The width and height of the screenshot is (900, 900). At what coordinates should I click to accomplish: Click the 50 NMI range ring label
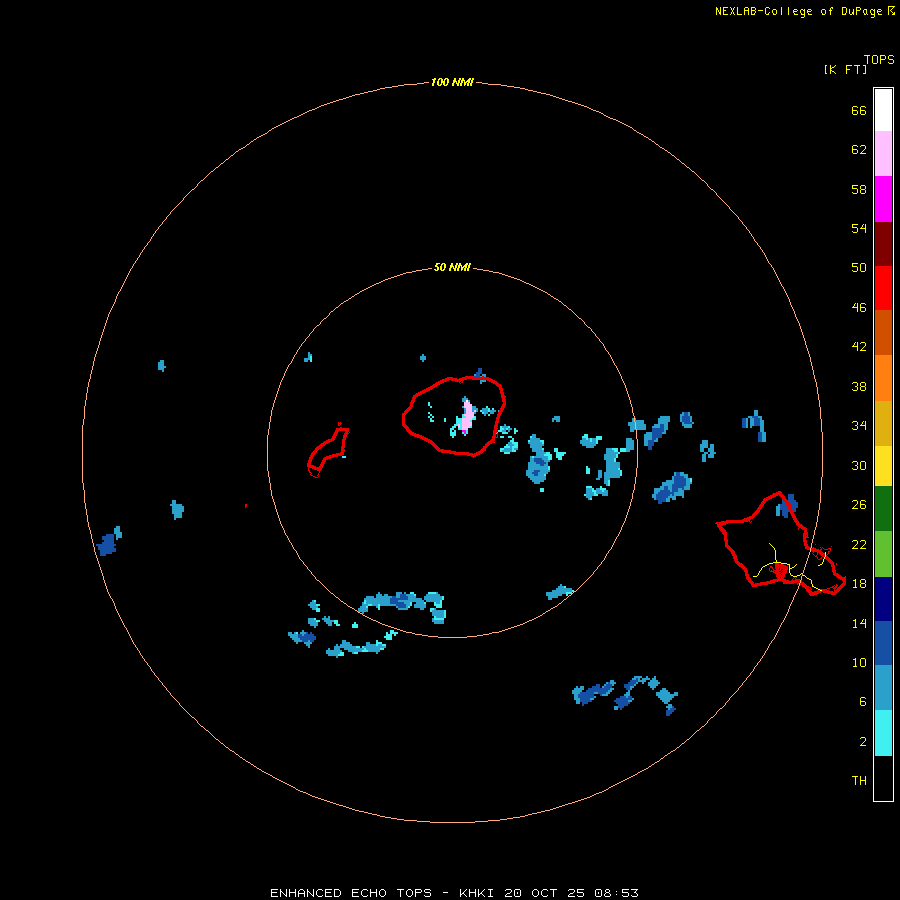point(452,267)
